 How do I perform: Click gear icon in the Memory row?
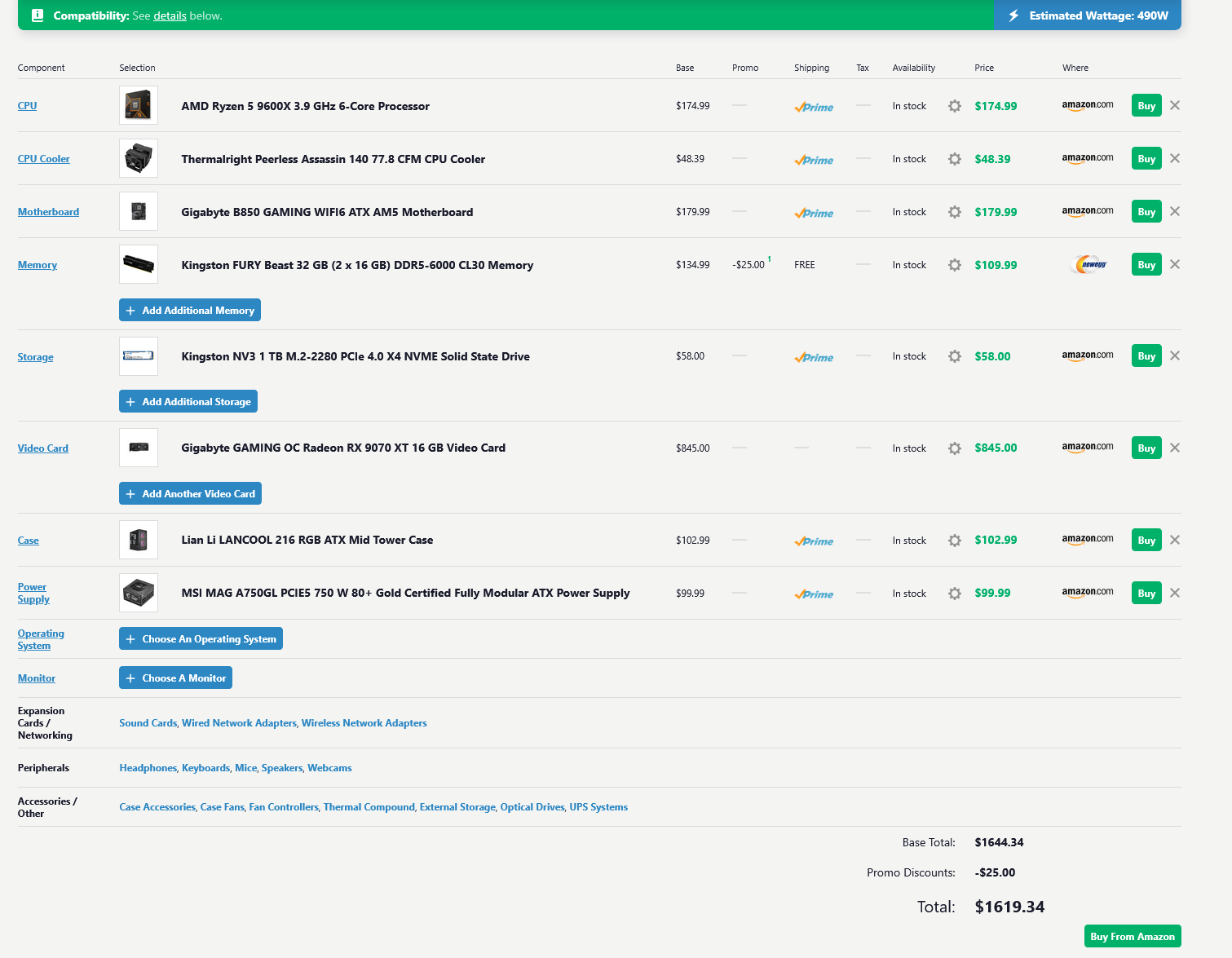click(x=955, y=265)
